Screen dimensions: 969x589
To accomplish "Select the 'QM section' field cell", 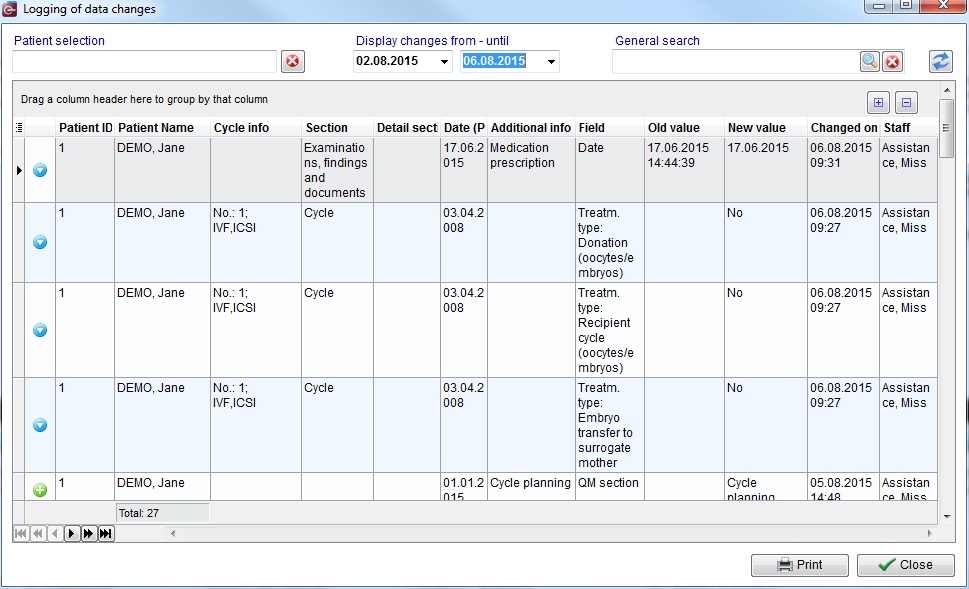I will (610, 487).
